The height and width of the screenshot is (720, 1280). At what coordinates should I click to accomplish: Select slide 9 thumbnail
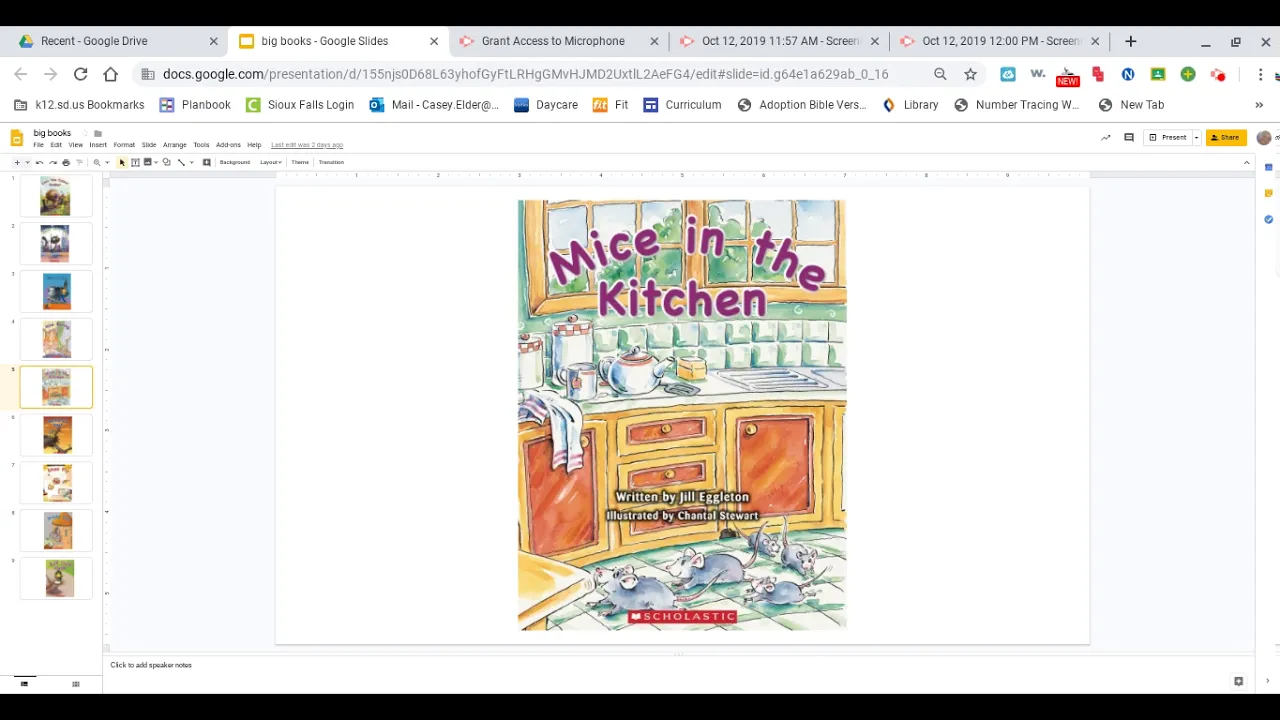(x=56, y=579)
